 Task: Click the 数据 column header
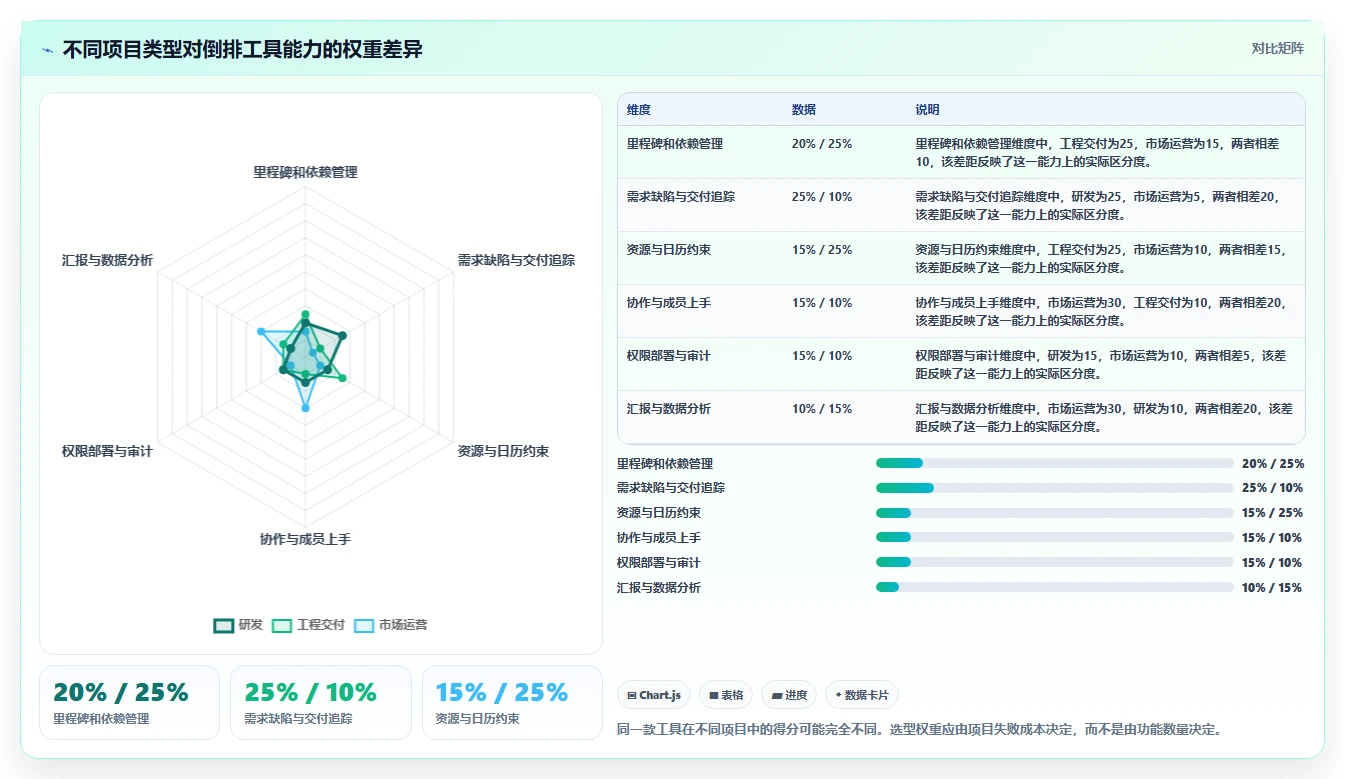click(803, 110)
